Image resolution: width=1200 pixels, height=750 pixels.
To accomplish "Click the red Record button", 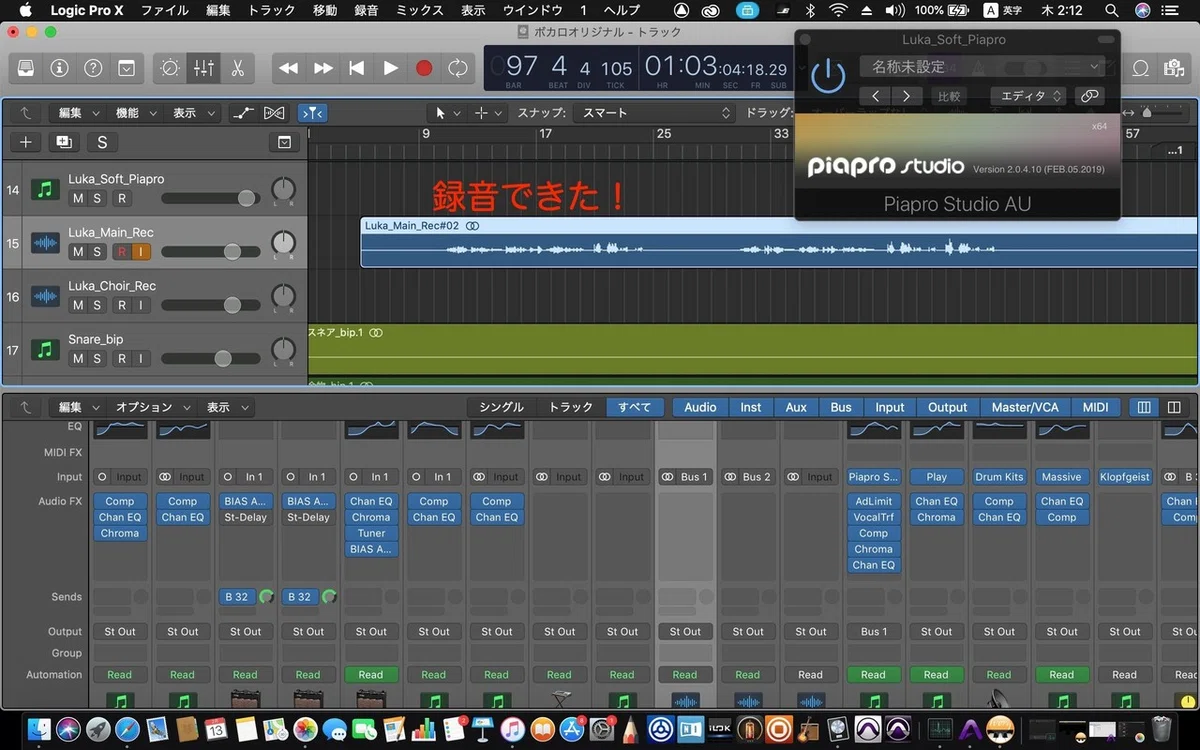I will pyautogui.click(x=424, y=68).
